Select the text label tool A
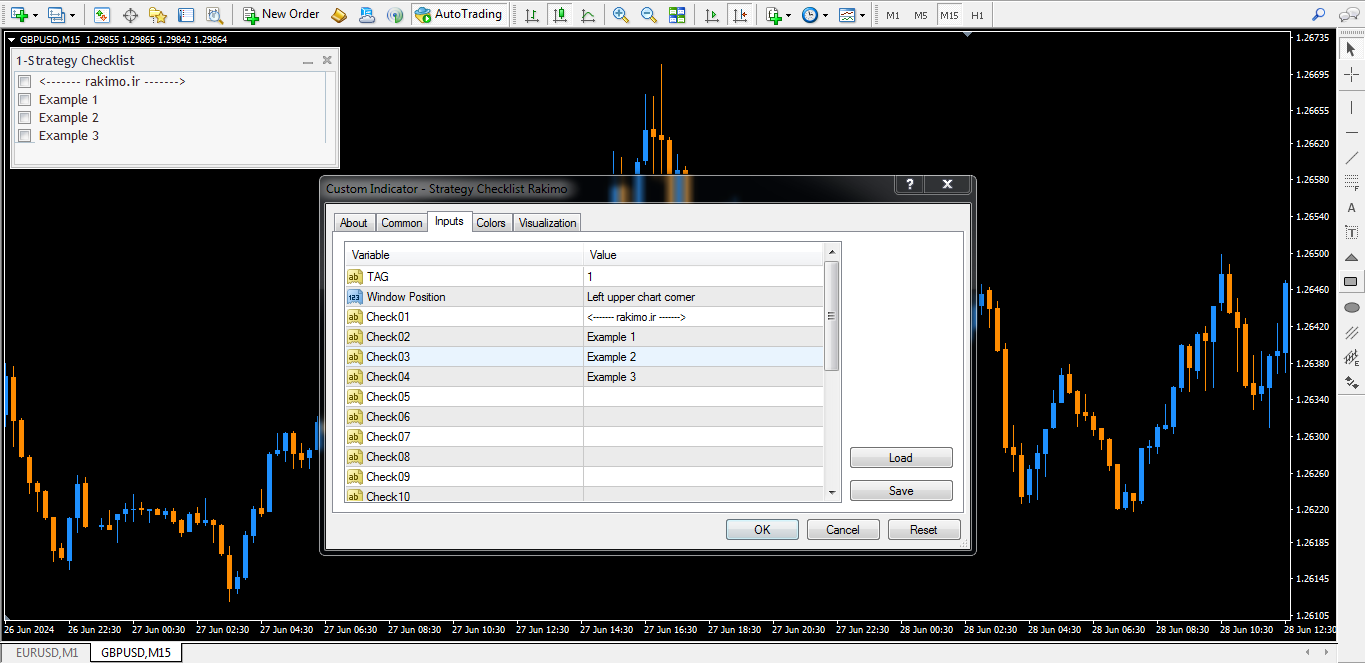1365x664 pixels. [1352, 207]
